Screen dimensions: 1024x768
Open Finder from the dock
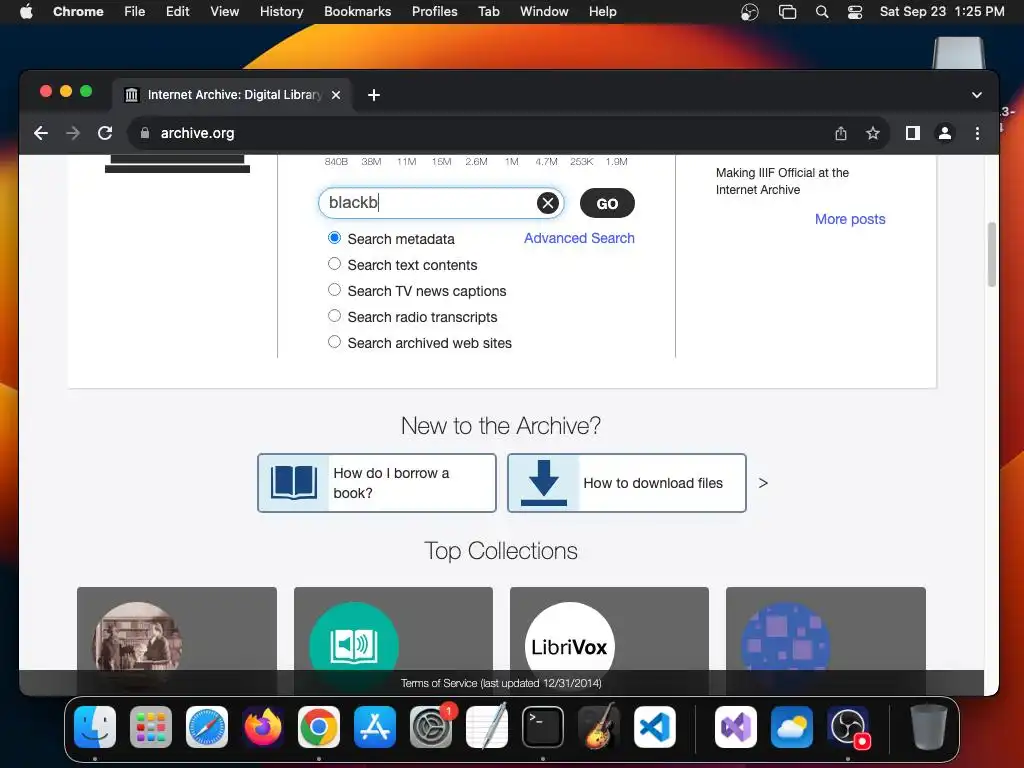click(x=95, y=727)
